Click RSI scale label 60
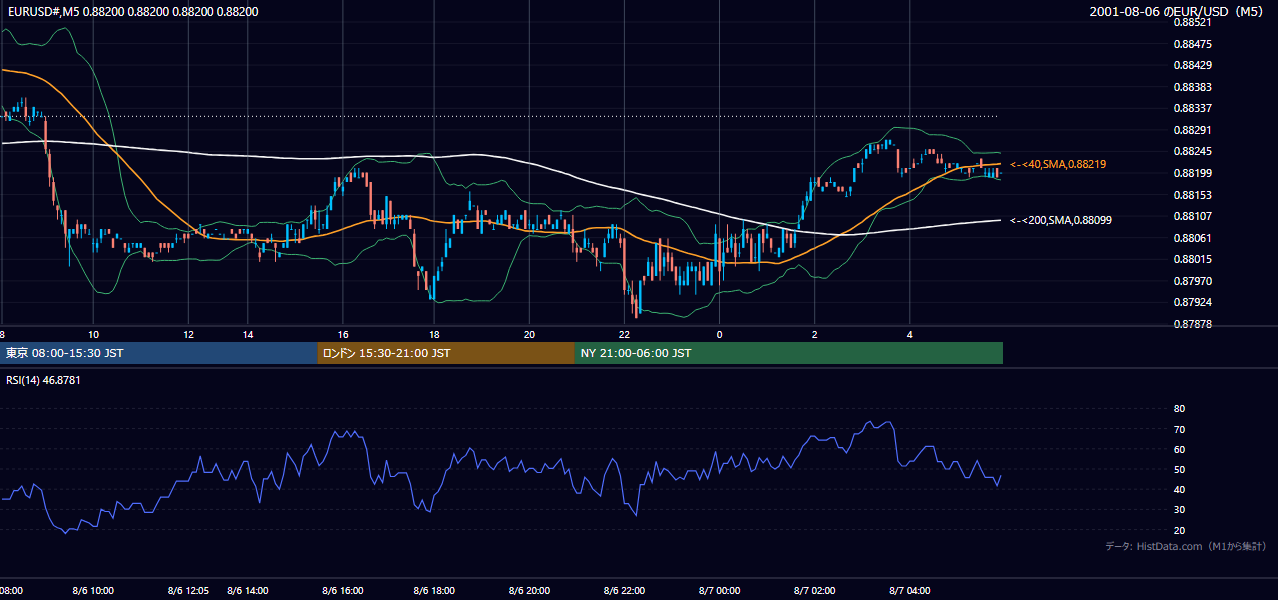The height and width of the screenshot is (600, 1278). [1179, 449]
